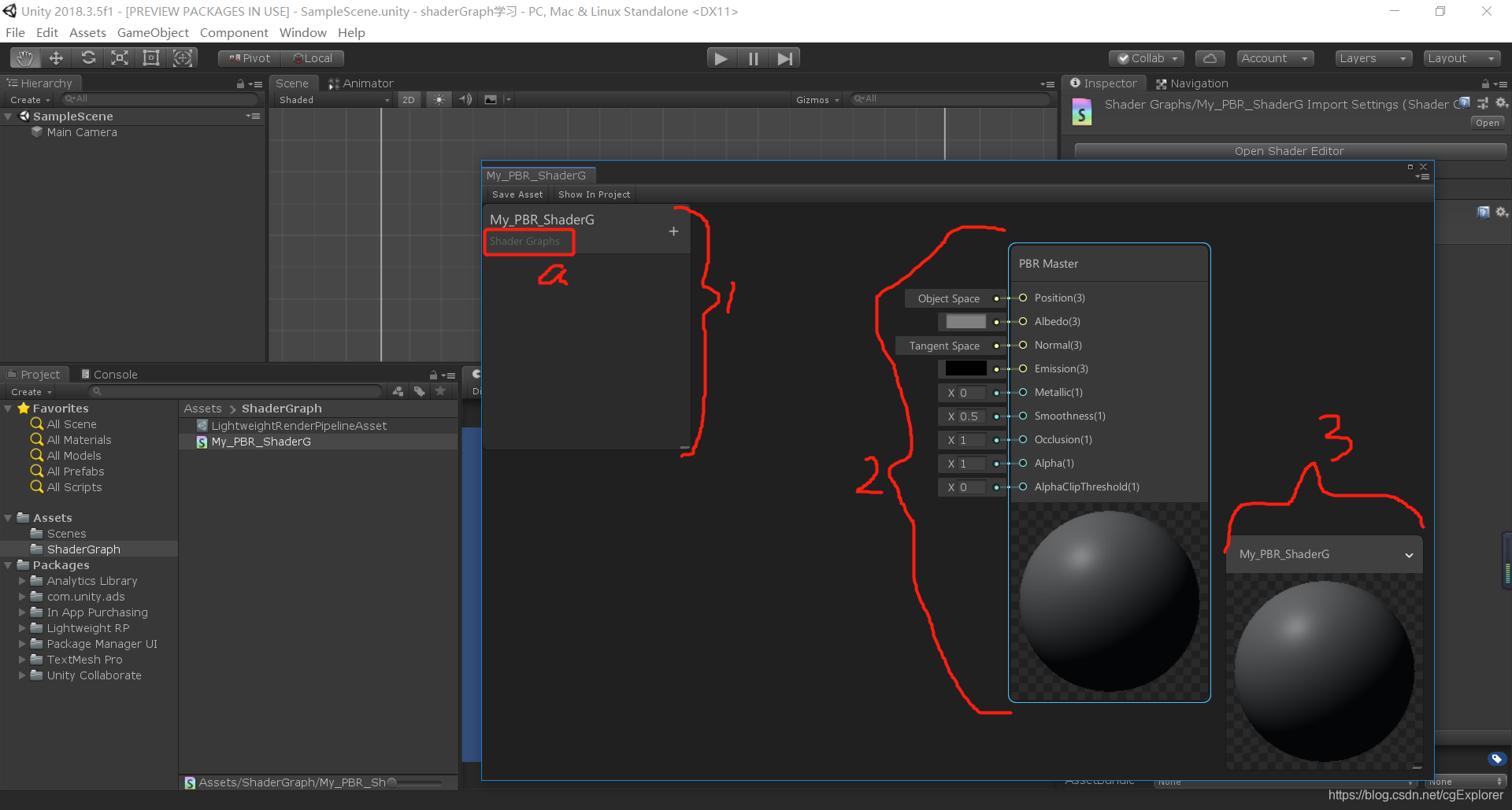Collapse the SampleScene expander arrow

(x=8, y=117)
